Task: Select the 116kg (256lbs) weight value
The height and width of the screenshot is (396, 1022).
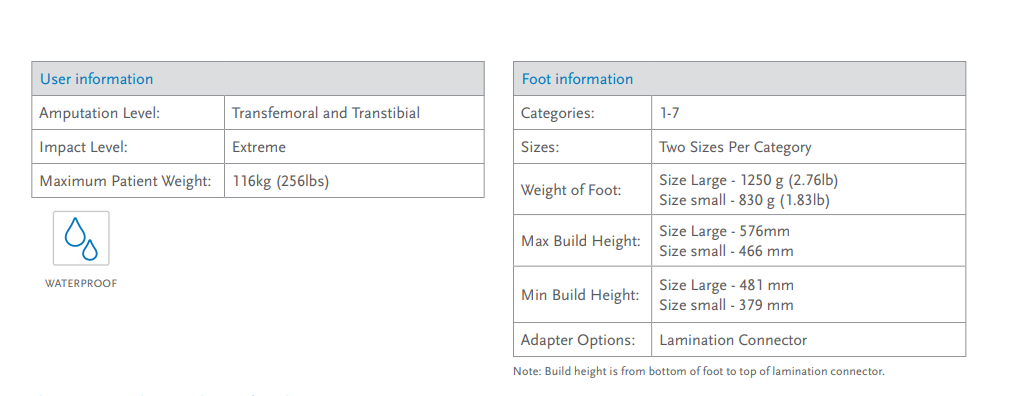Action: coord(280,180)
